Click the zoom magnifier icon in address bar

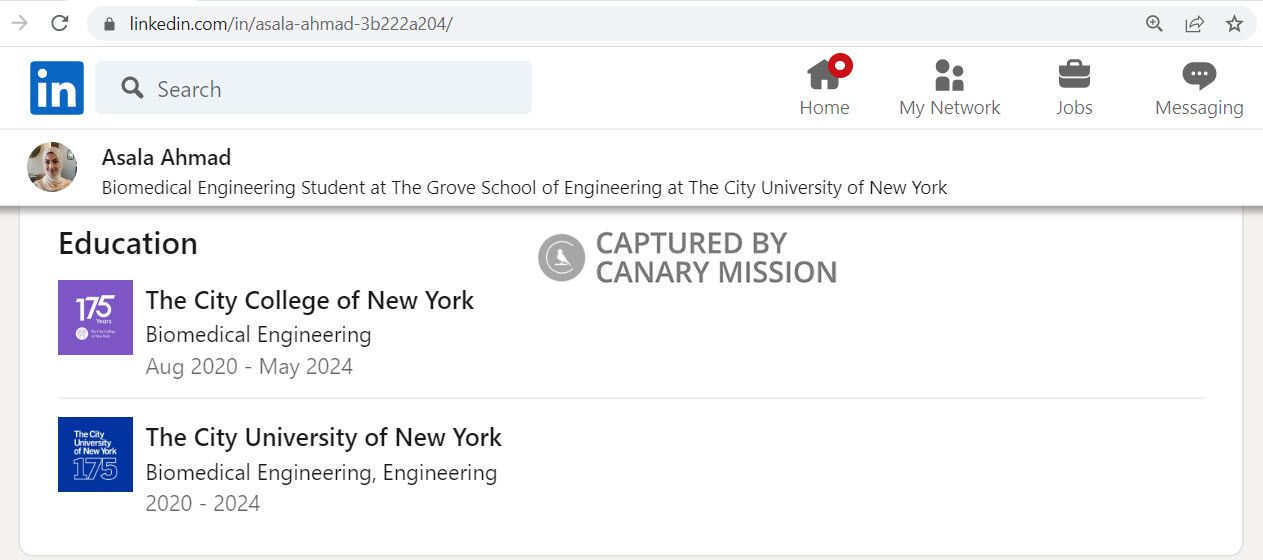tap(1154, 23)
